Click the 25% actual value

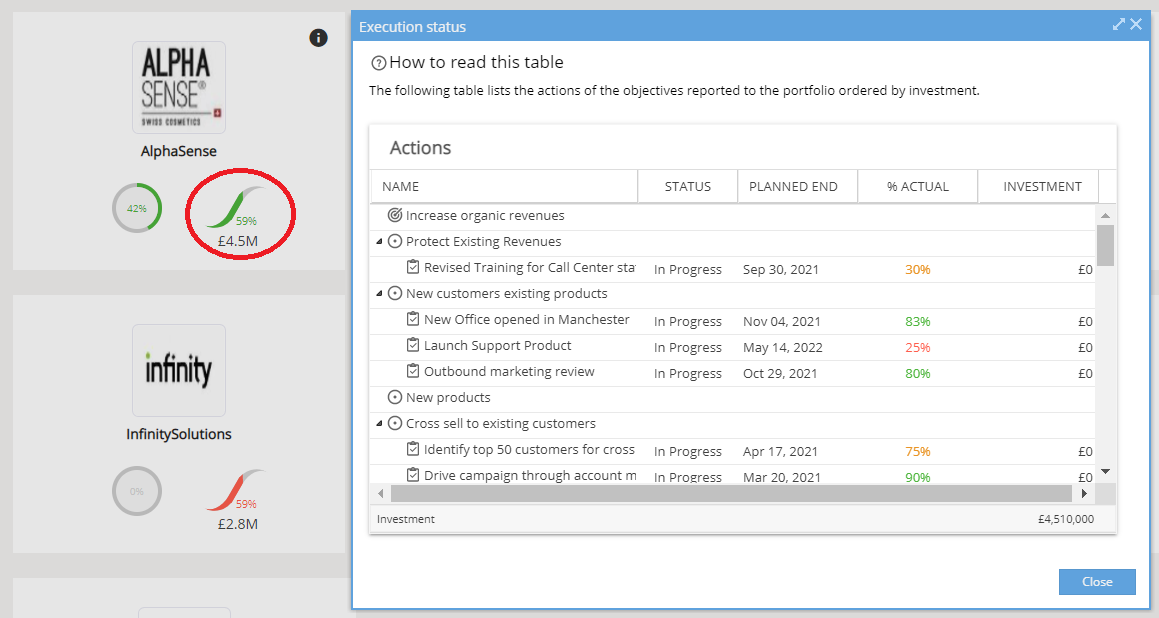click(917, 347)
